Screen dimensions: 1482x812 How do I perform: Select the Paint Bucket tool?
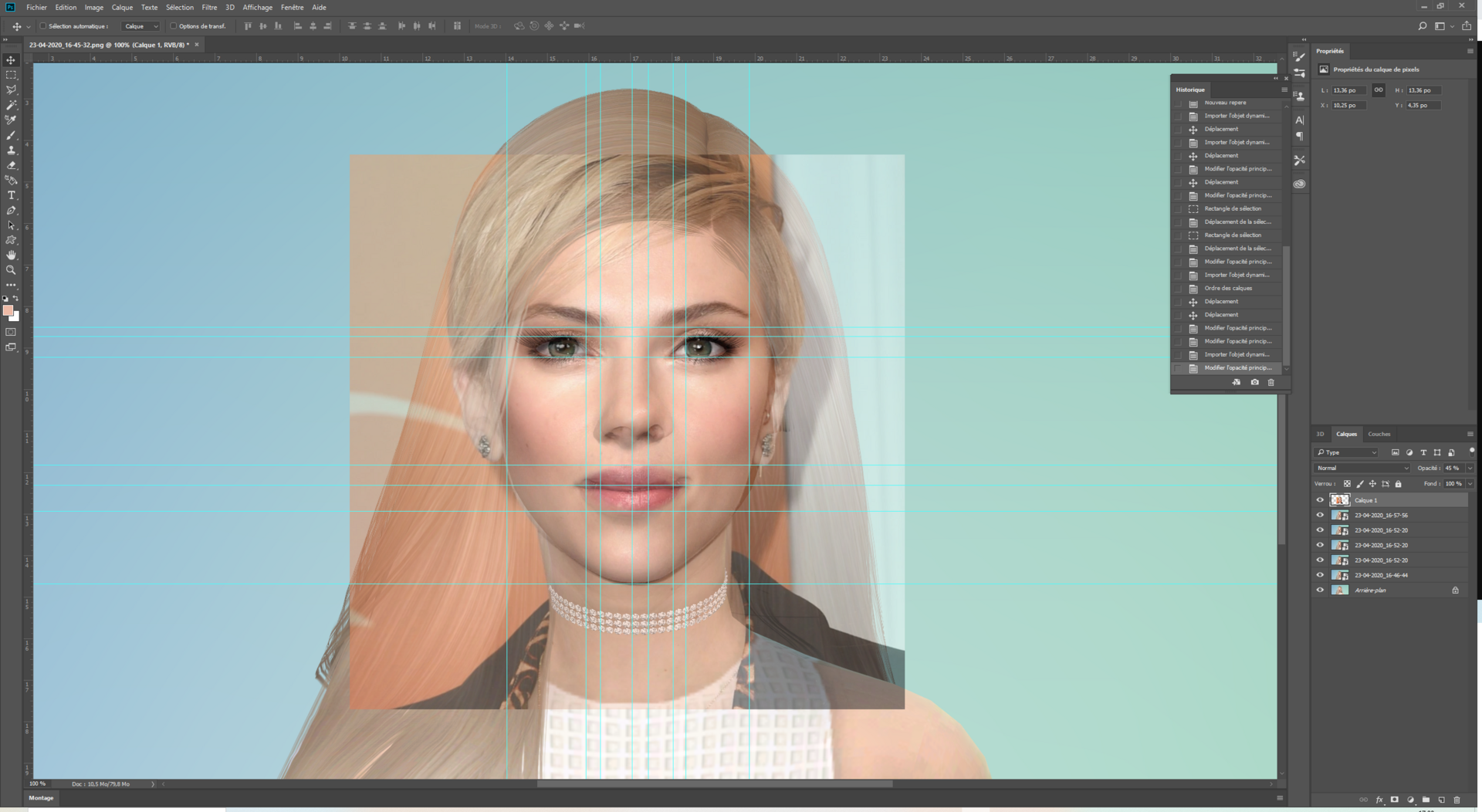tap(11, 180)
